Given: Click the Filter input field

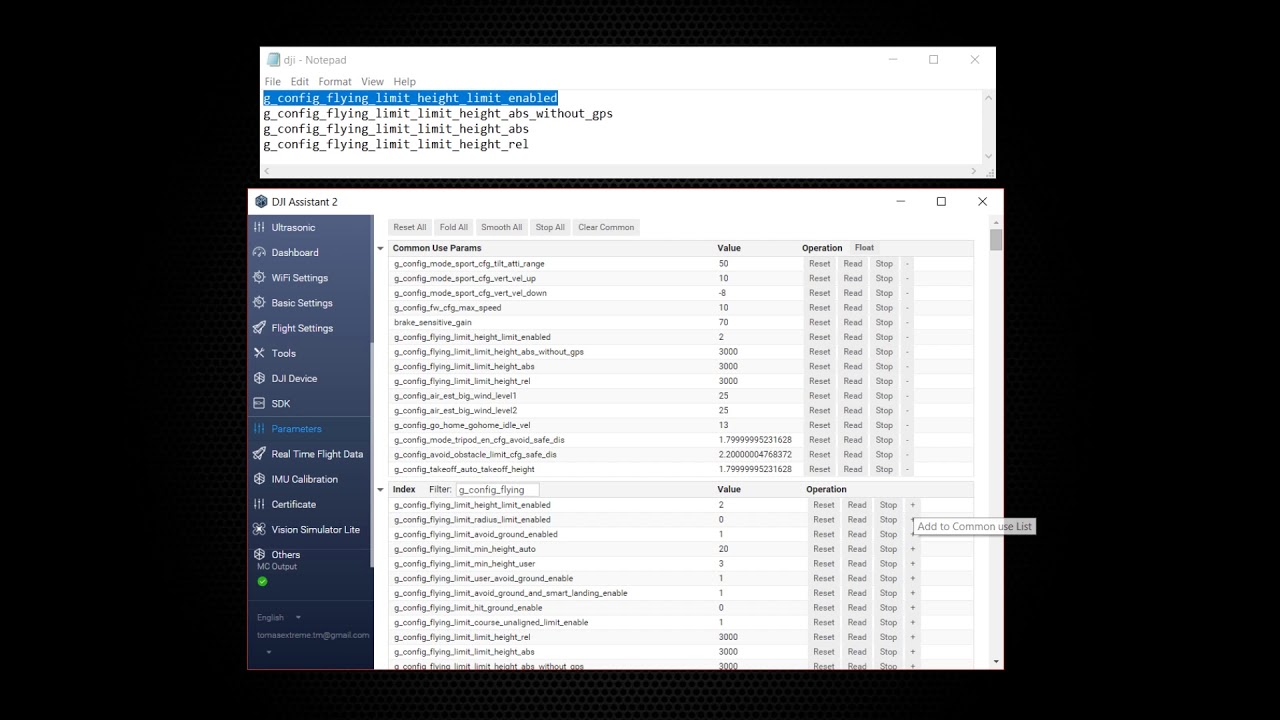Looking at the screenshot, I should click(497, 490).
